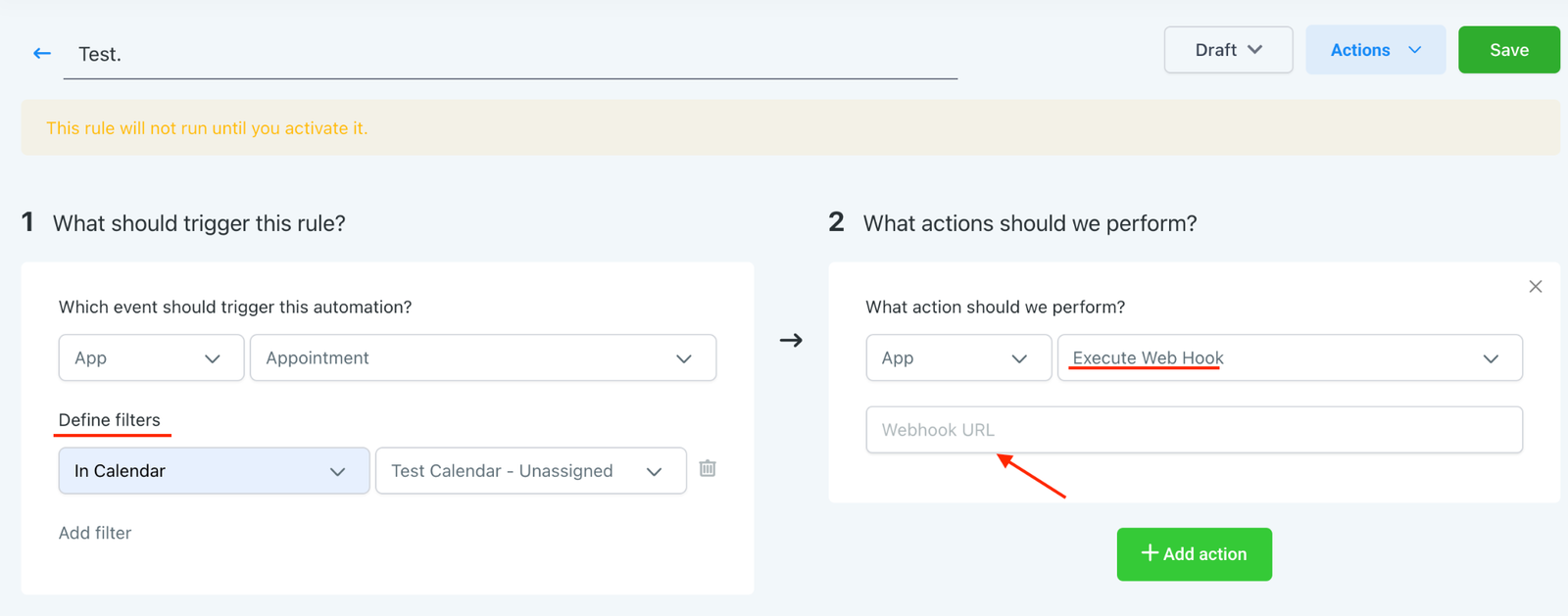Image resolution: width=1568 pixels, height=616 pixels.
Task: Open the Test Calendar - Unassigned dropdown
Action: (530, 471)
